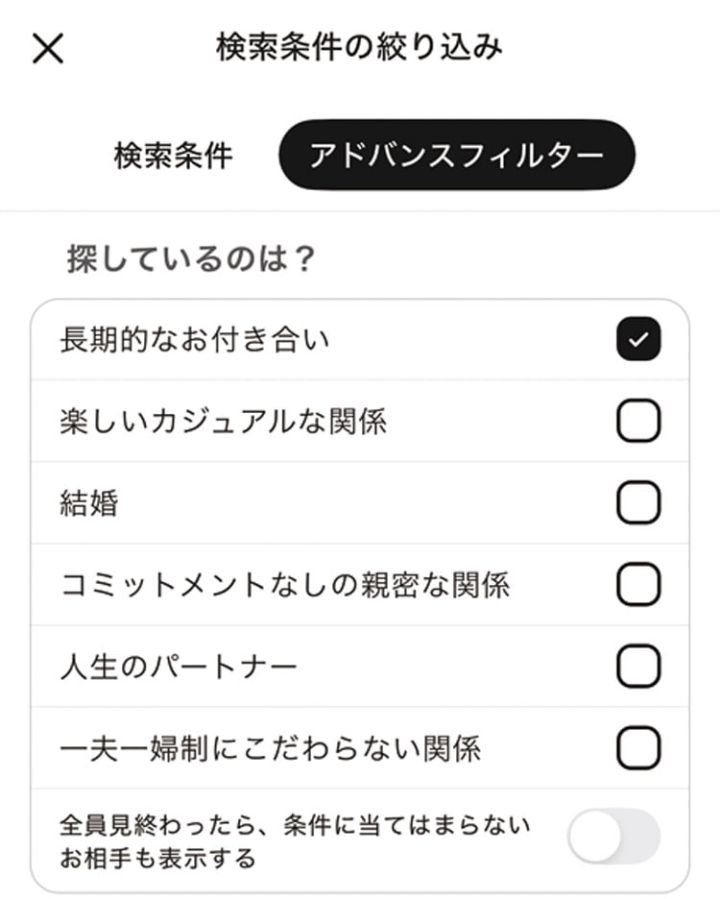The height and width of the screenshot is (899, 720).
Task: Tick the 結婚 checkbox
Action: coord(638,504)
